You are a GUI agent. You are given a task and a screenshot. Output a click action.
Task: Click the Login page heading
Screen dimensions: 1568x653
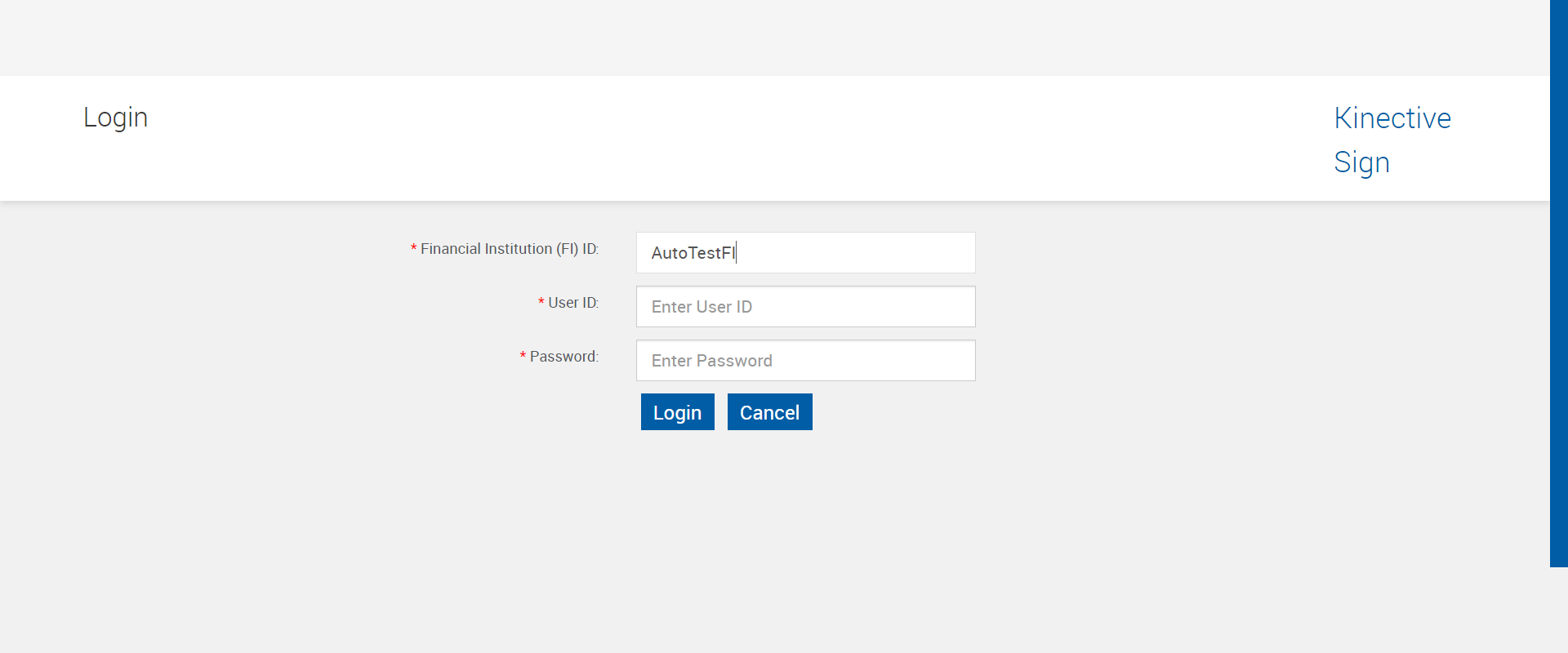[115, 118]
